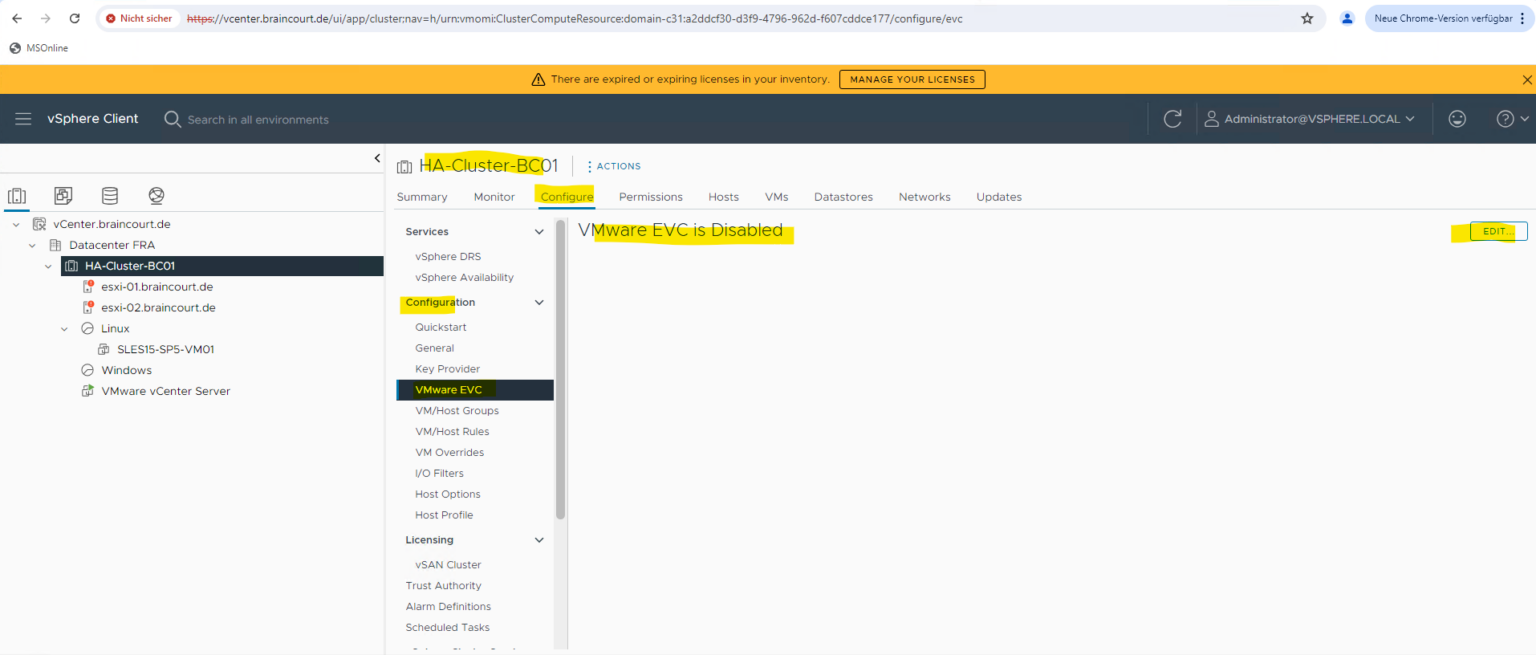Expand the Administrator@VSPHERE.LOCAL user menu
The image size is (1536, 655).
(1310, 118)
